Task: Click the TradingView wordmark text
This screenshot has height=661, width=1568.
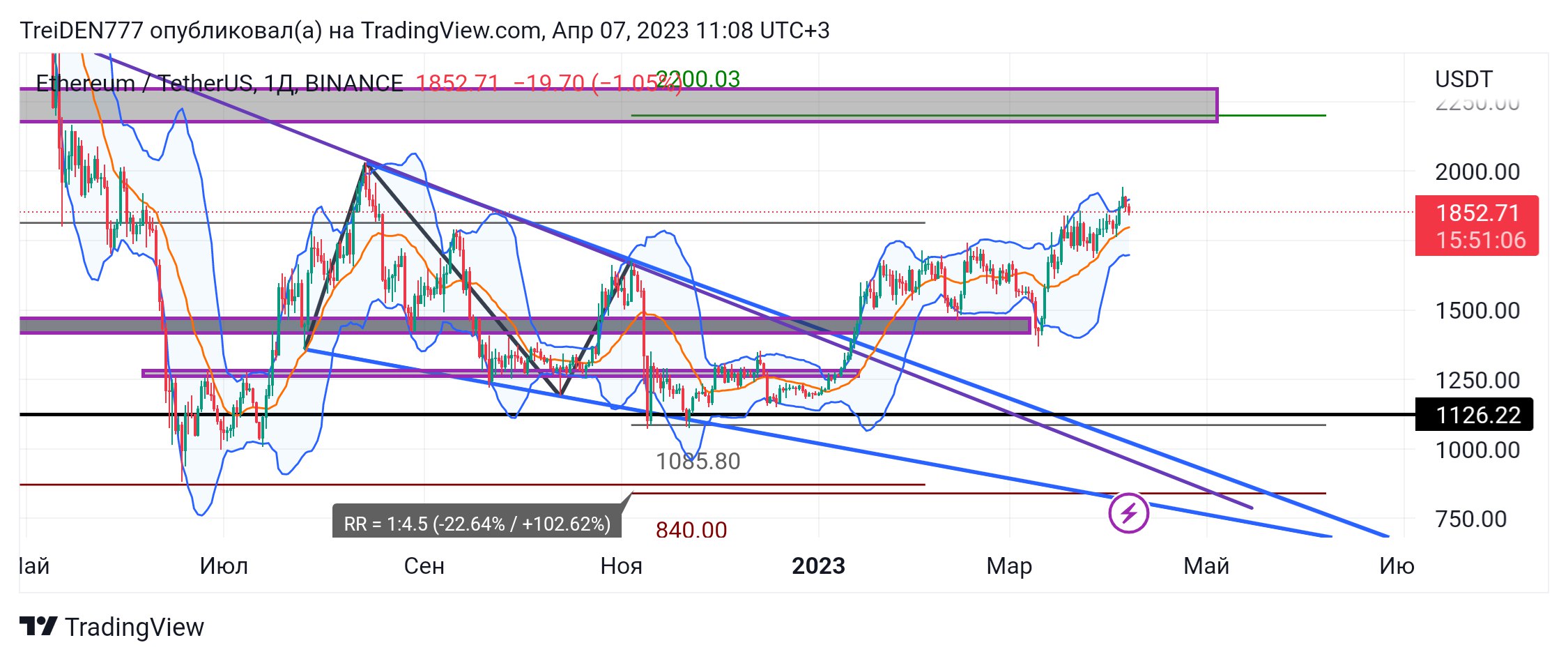Action: pyautogui.click(x=134, y=627)
